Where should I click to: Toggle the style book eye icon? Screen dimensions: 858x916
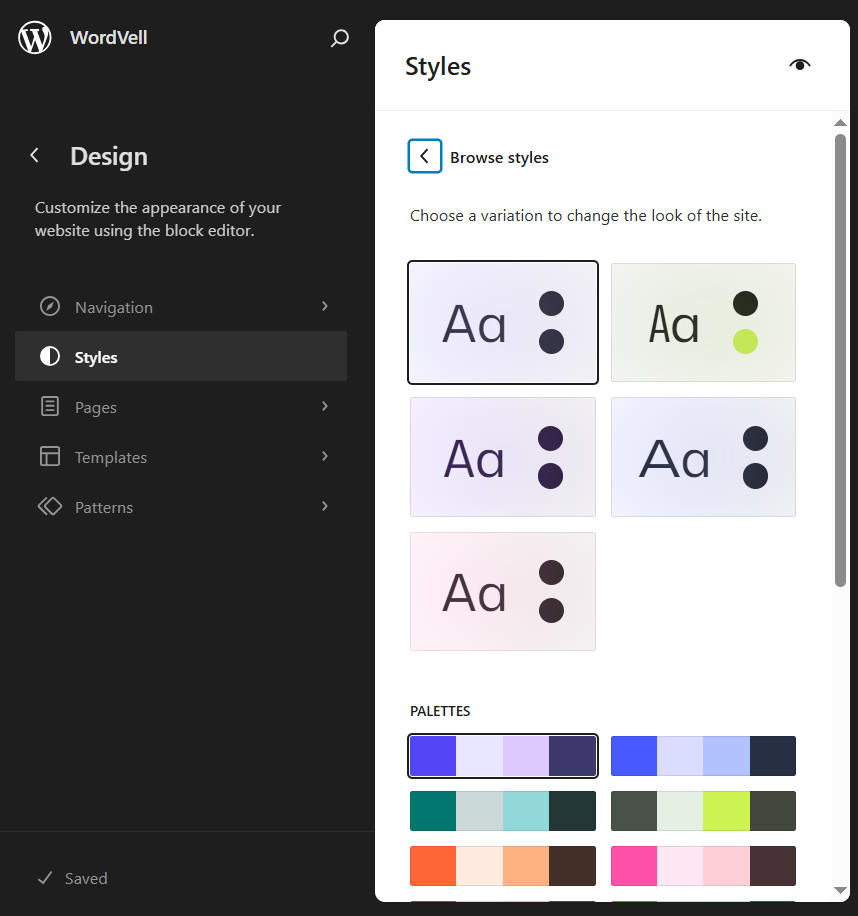pos(799,66)
